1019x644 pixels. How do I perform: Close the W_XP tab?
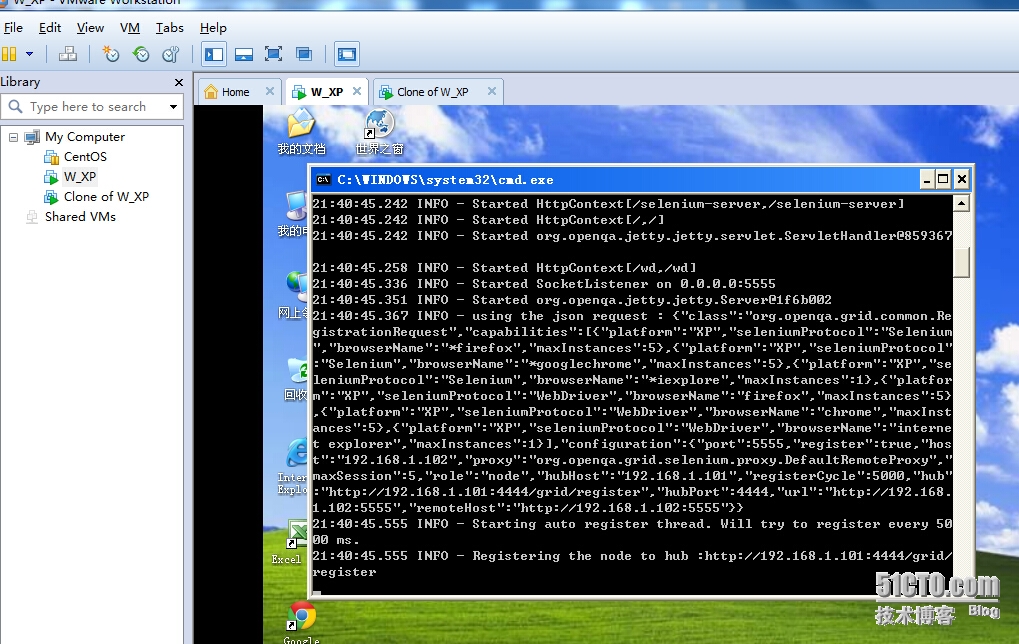pos(357,92)
